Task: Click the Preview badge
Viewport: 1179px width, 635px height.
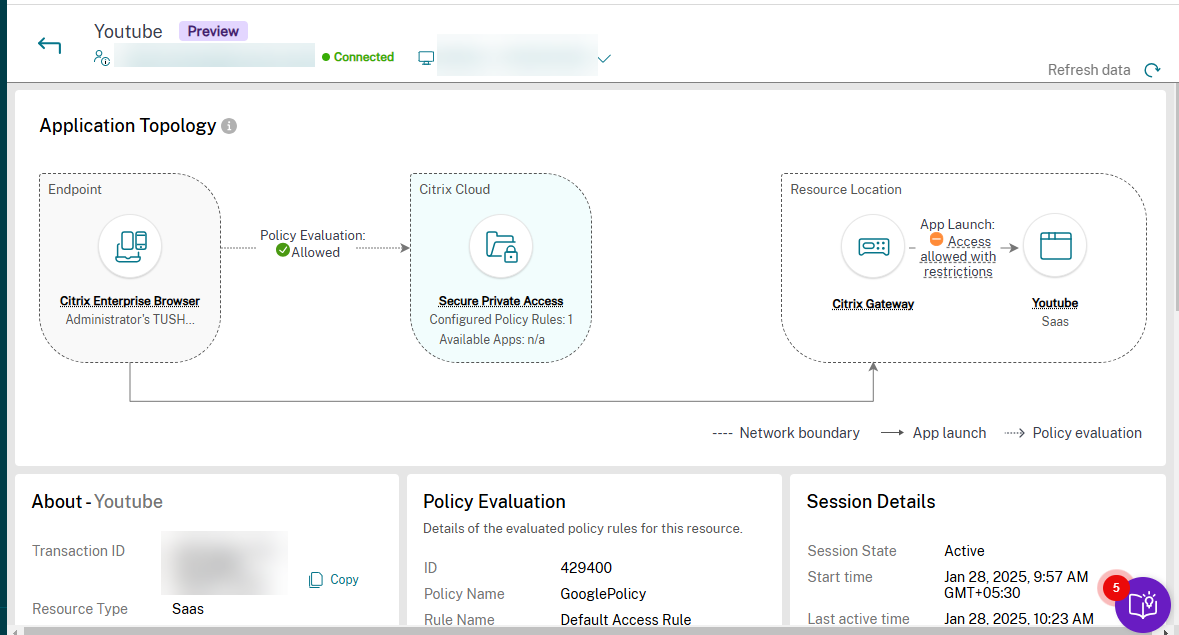Action: [213, 31]
